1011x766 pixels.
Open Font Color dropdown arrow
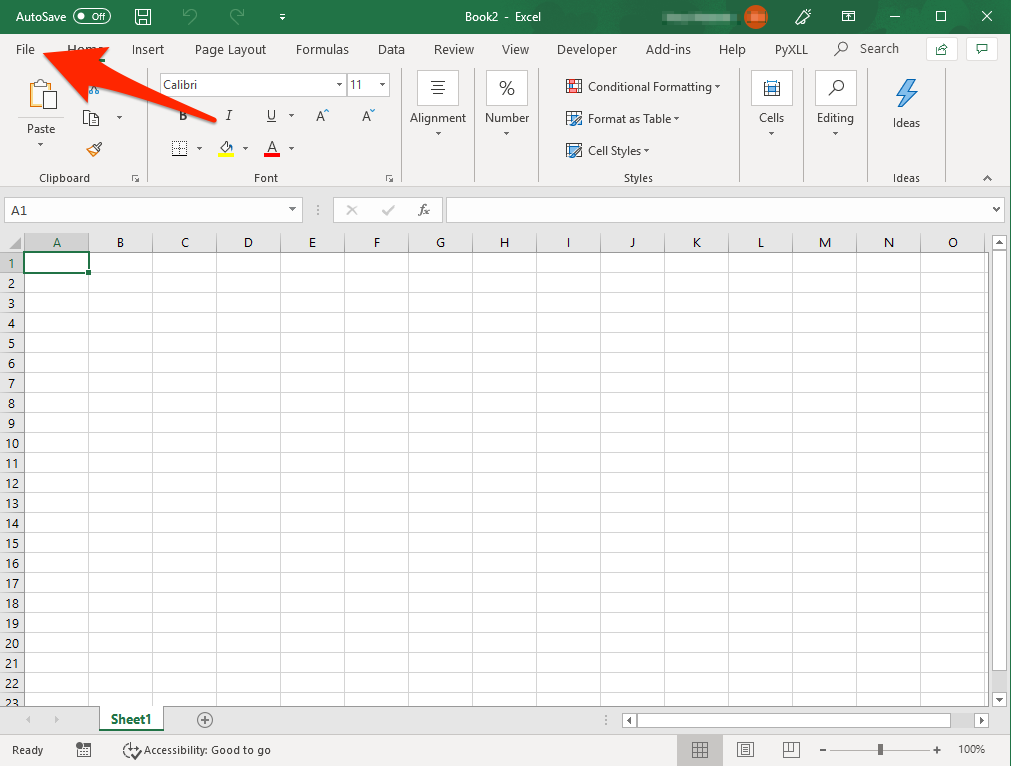(291, 149)
